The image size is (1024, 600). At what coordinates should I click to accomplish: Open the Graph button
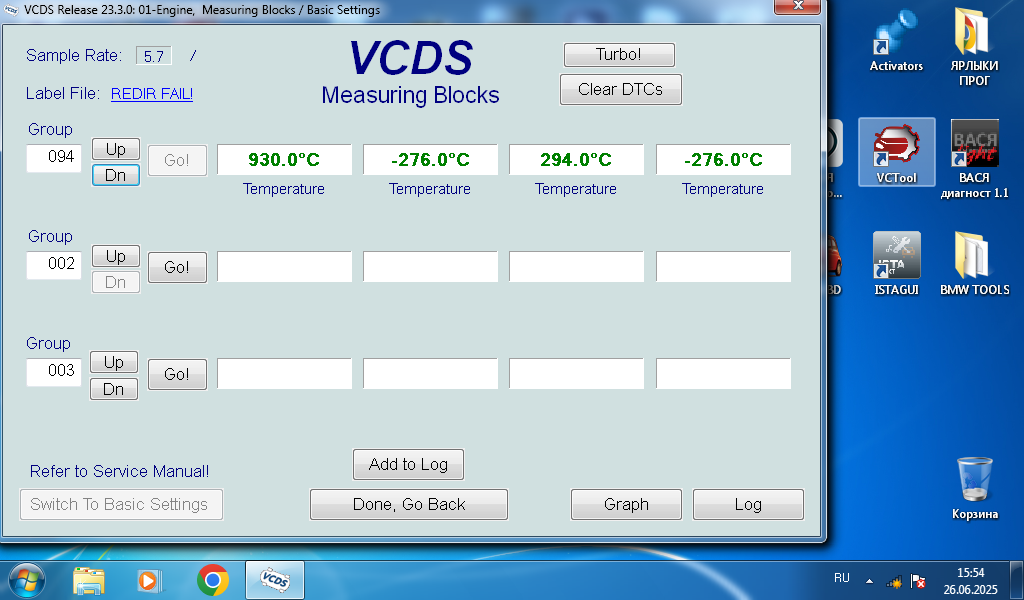tap(626, 505)
